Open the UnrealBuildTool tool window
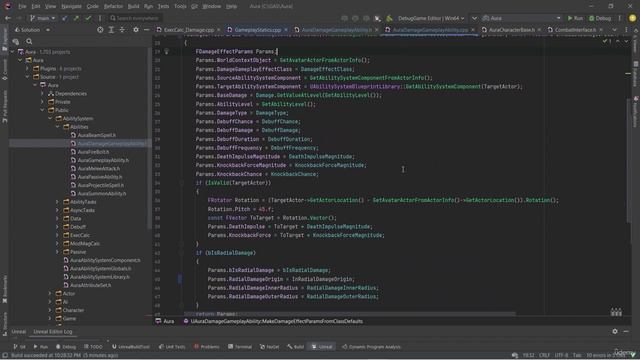Viewport: 640px width, 360px height. pyautogui.click(x=131, y=347)
